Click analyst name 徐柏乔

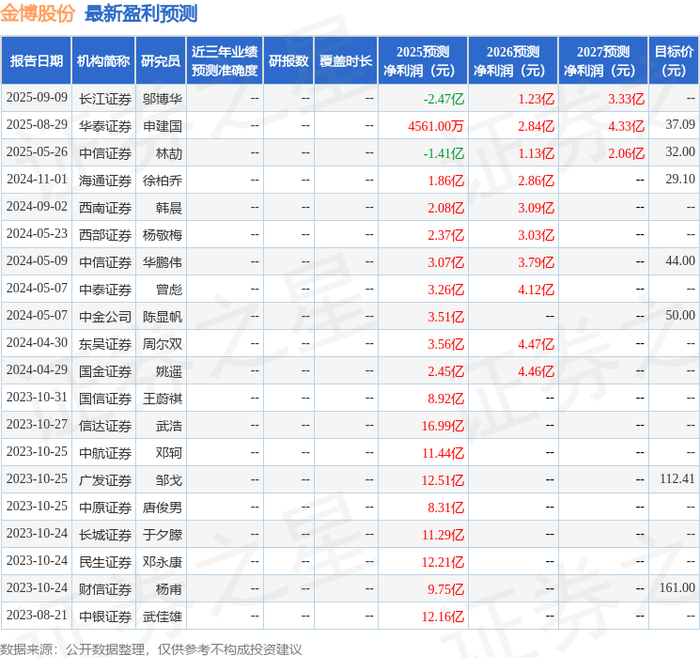pos(162,180)
